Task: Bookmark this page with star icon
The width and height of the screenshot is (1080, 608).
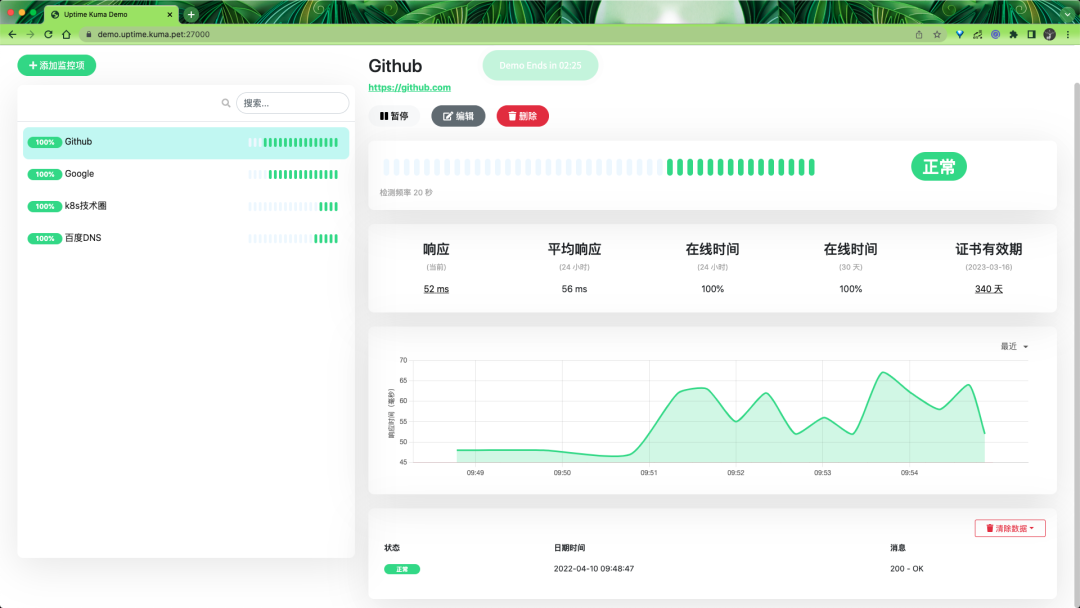Action: (937, 34)
